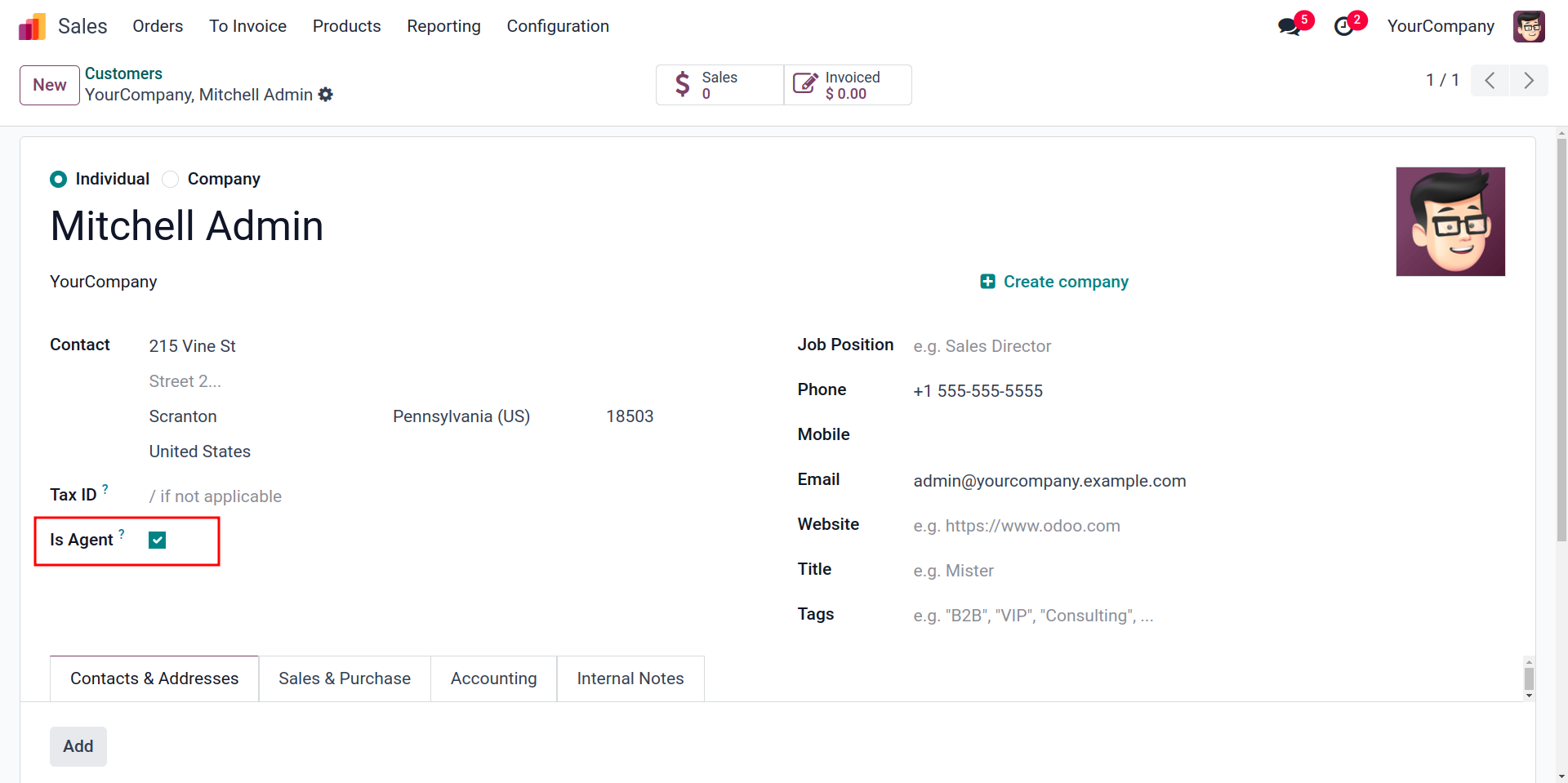Click the Create company link
1568x783 pixels.
pos(1054,282)
